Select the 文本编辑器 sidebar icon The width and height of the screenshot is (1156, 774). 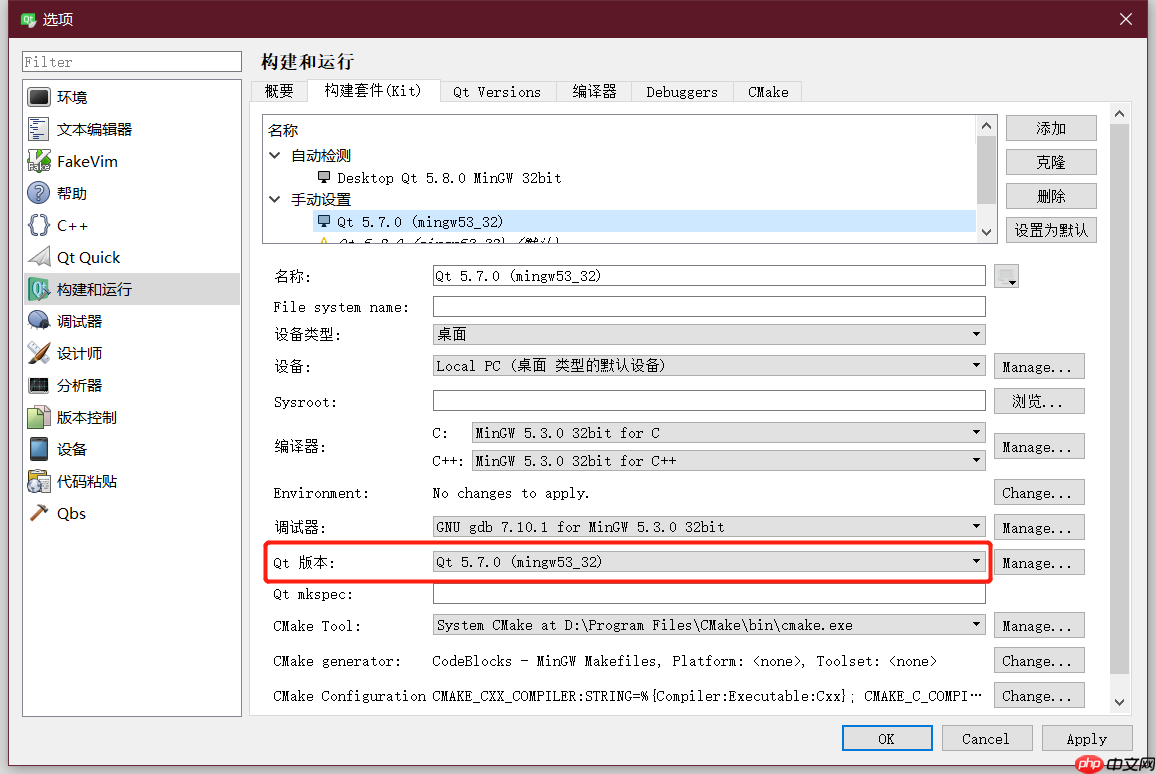(x=90, y=128)
